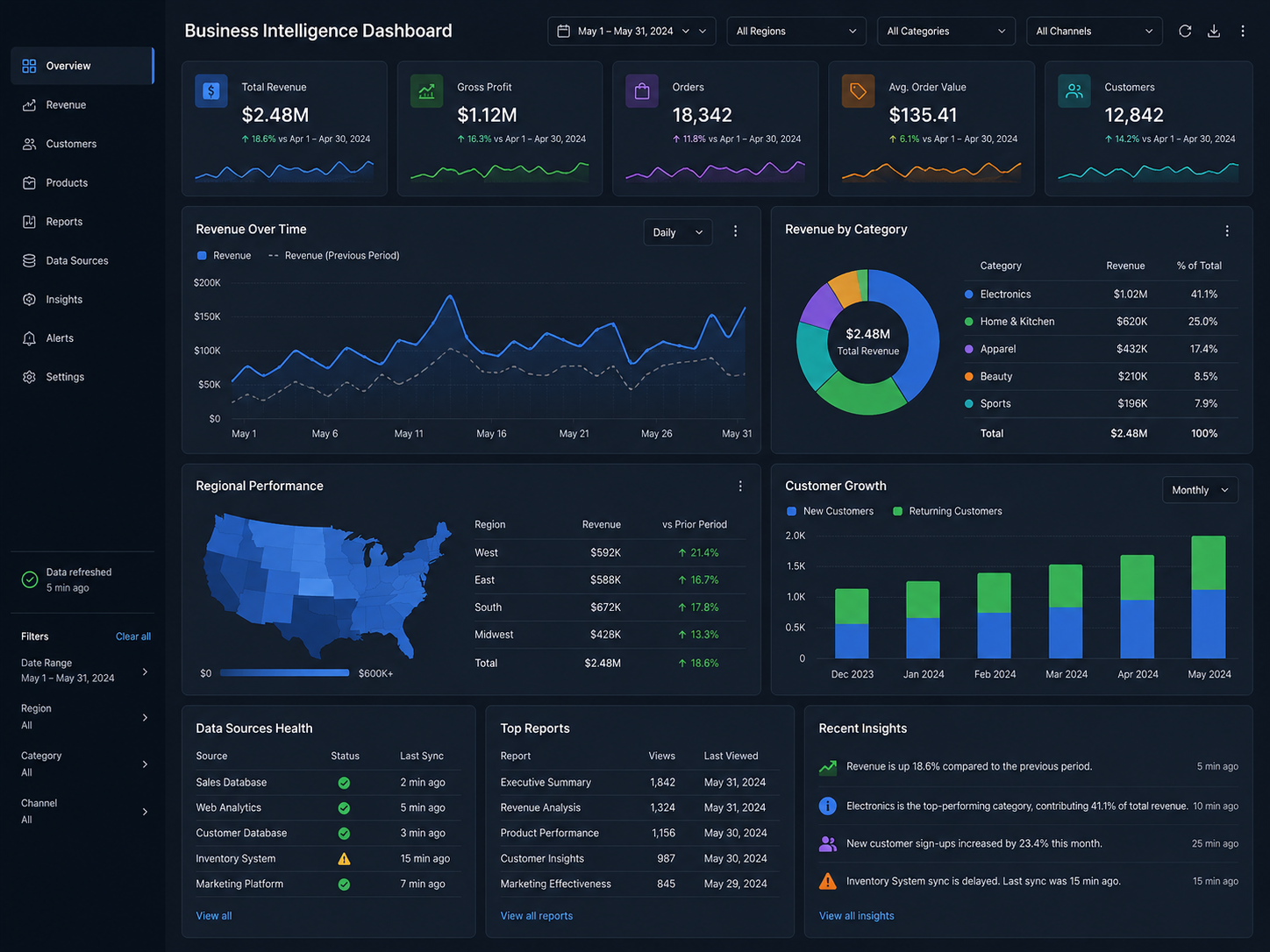Open Products sidebar section

(82, 183)
